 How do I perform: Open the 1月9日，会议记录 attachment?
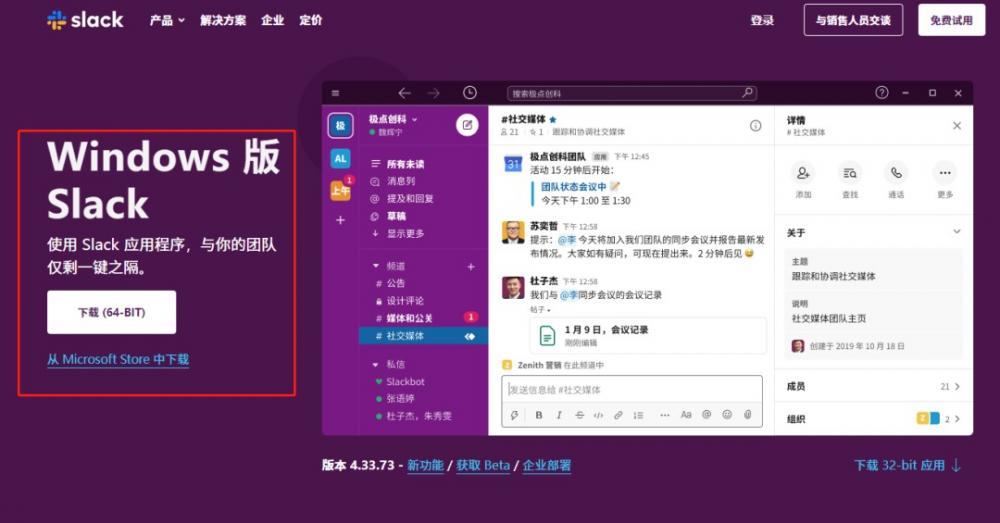click(x=648, y=335)
